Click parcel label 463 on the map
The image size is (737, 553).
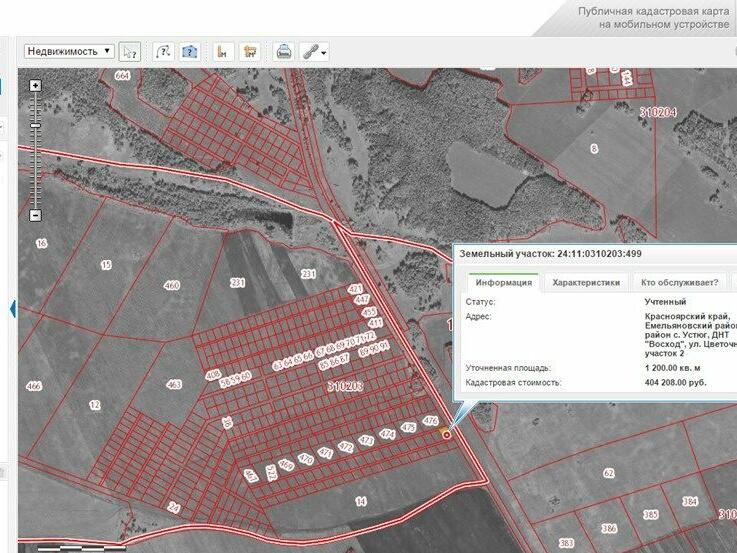click(174, 384)
